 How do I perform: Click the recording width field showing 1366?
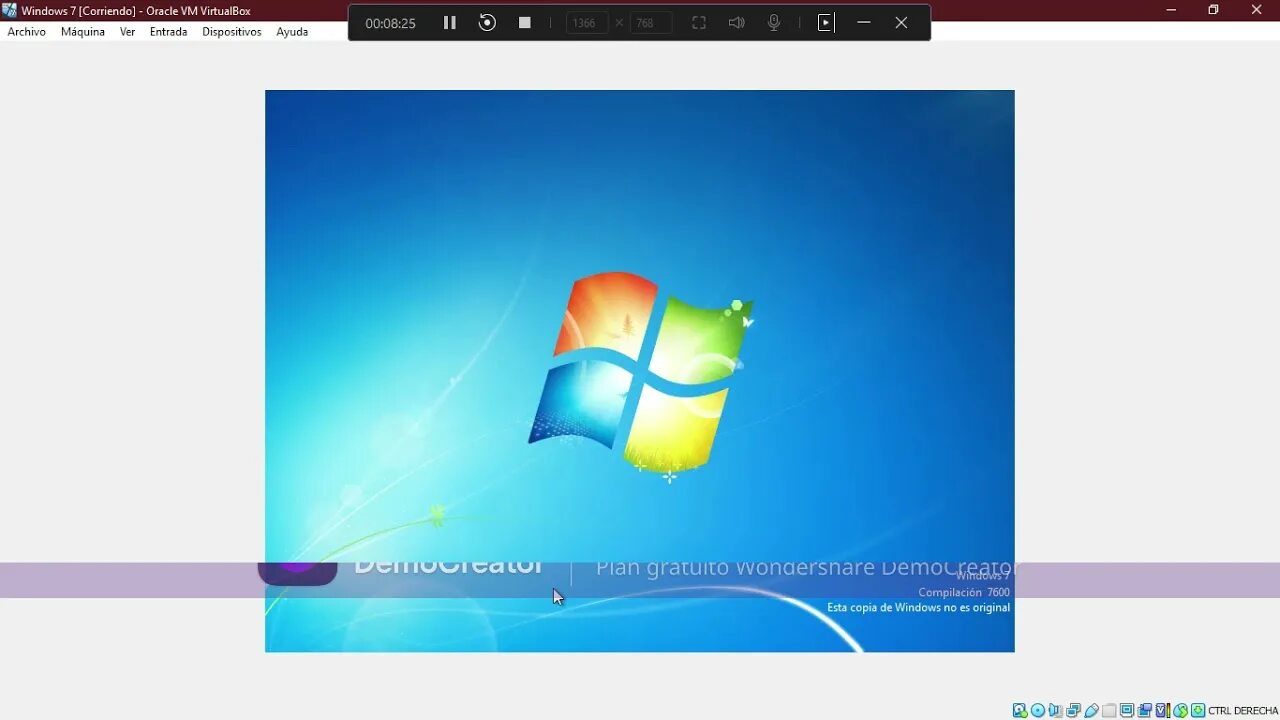pos(587,22)
